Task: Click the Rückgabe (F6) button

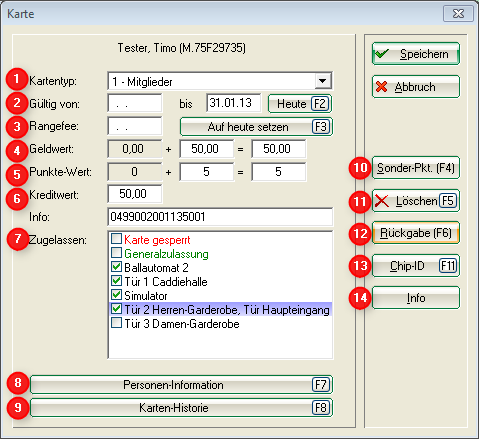Action: tap(416, 233)
